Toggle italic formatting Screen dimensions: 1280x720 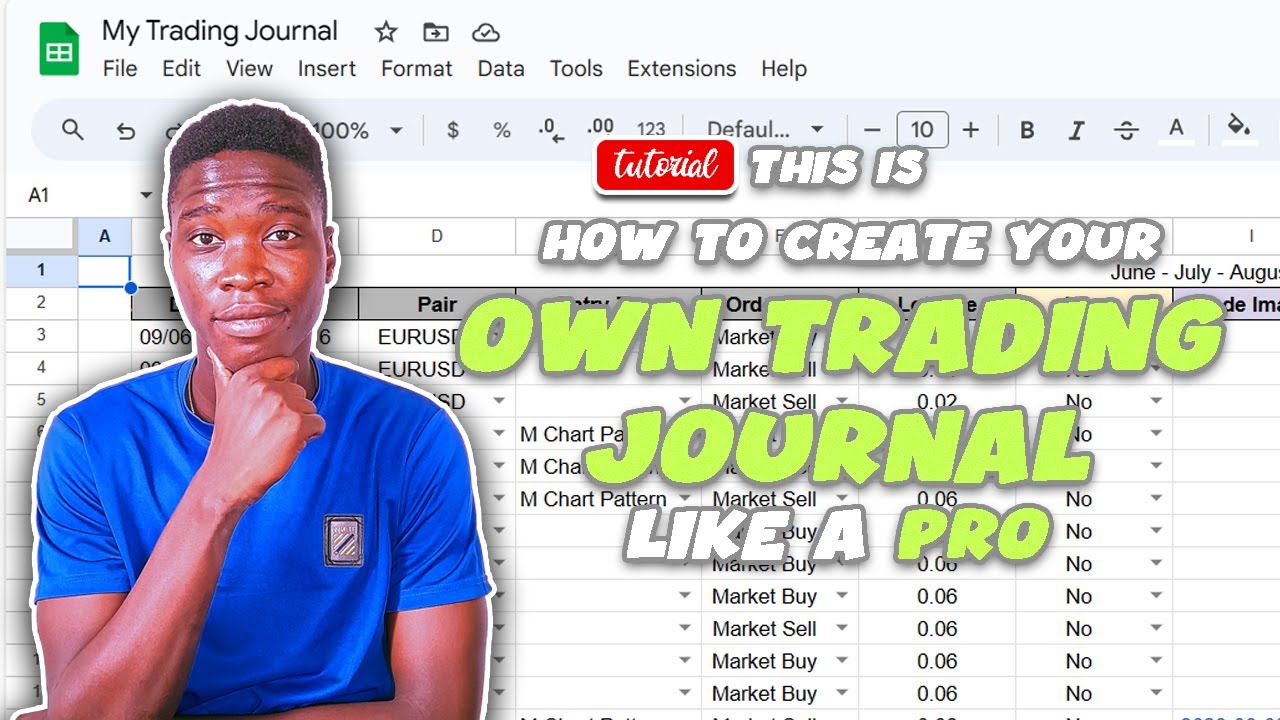pyautogui.click(x=1077, y=130)
